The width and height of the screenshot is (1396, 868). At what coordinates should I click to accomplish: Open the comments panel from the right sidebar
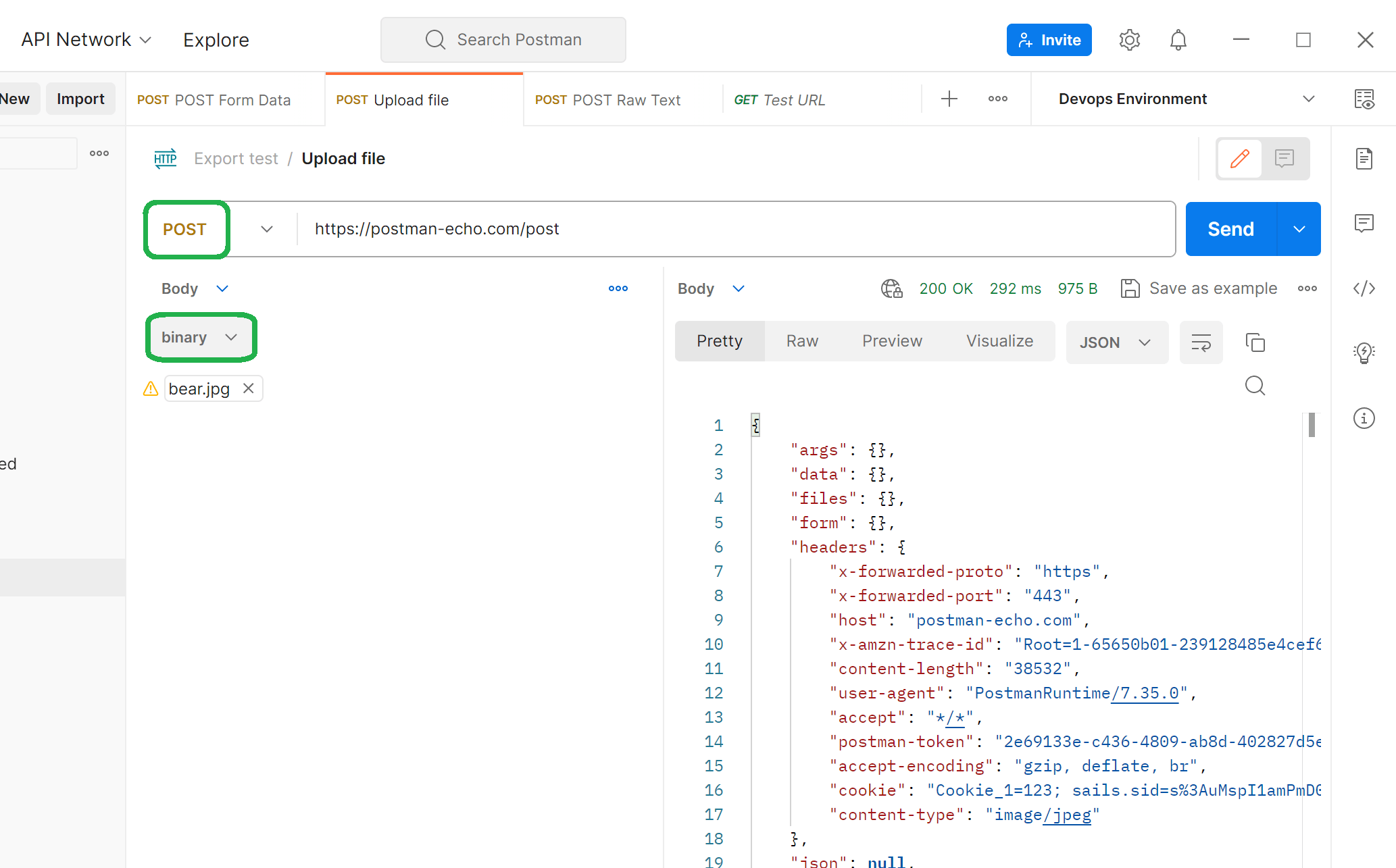point(1364,223)
